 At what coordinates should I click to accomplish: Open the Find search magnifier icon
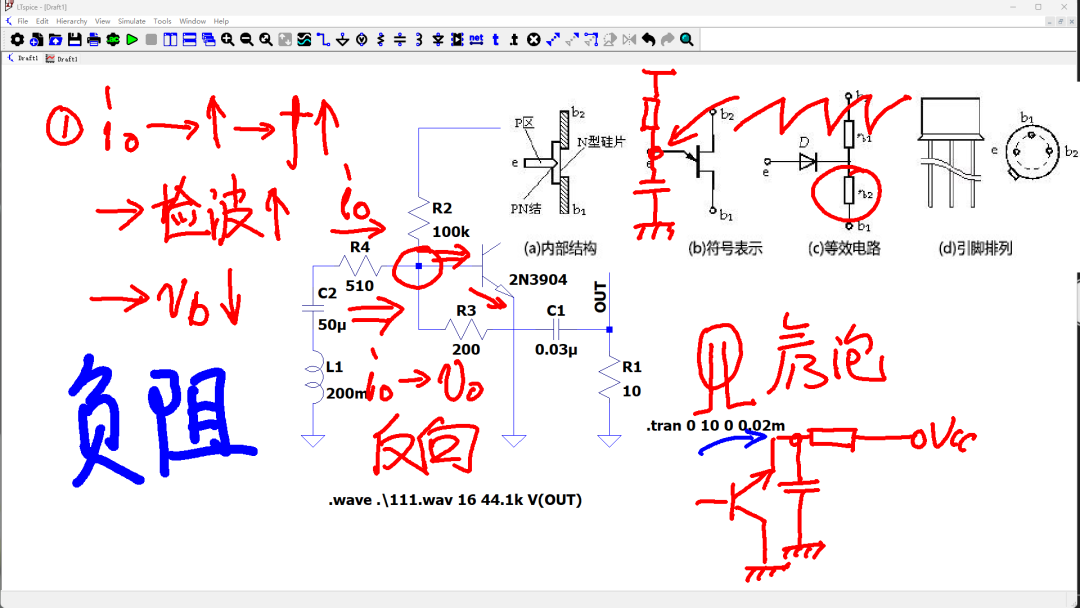(687, 40)
